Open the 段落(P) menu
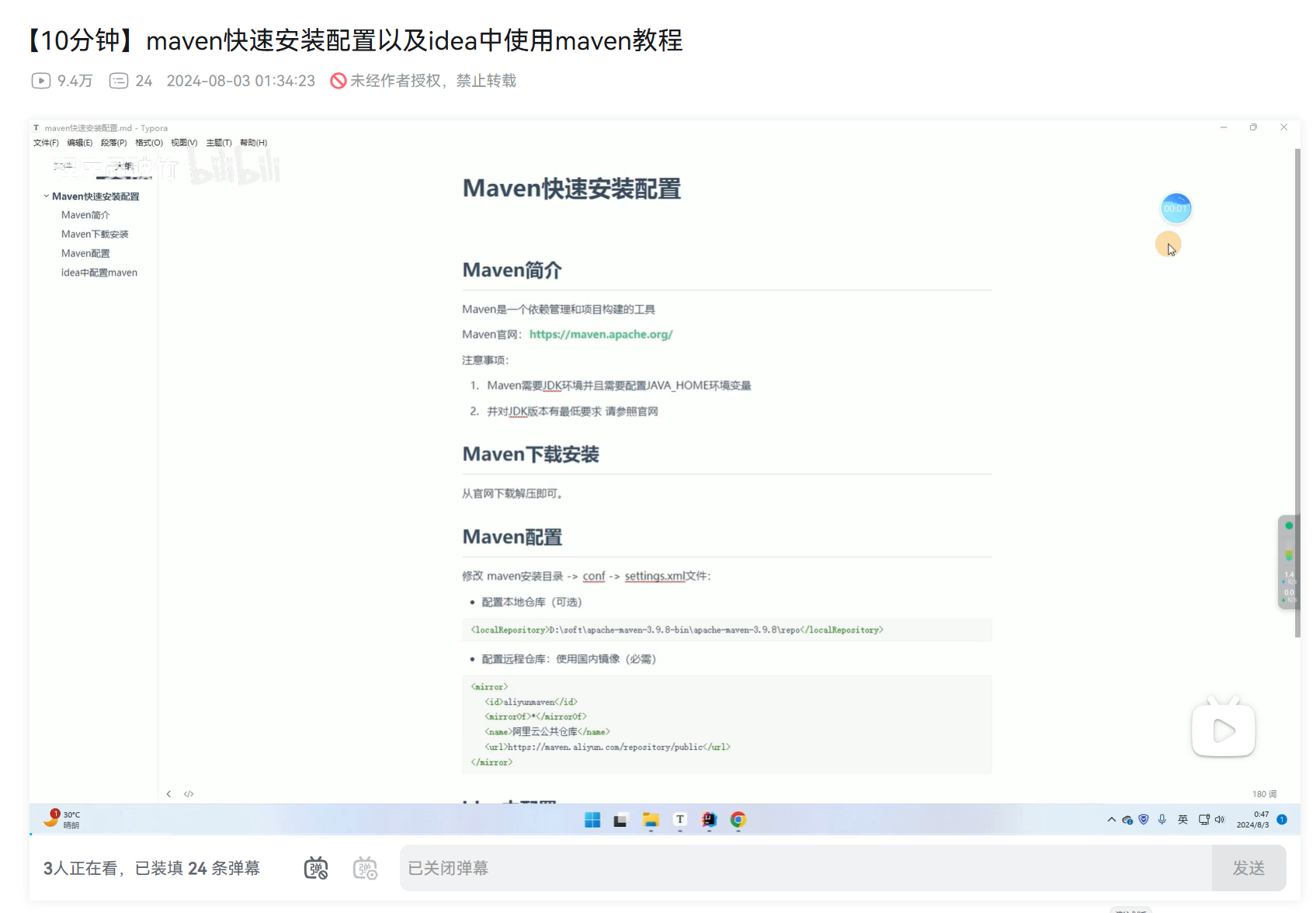The height and width of the screenshot is (913, 1316). pyautogui.click(x=113, y=143)
